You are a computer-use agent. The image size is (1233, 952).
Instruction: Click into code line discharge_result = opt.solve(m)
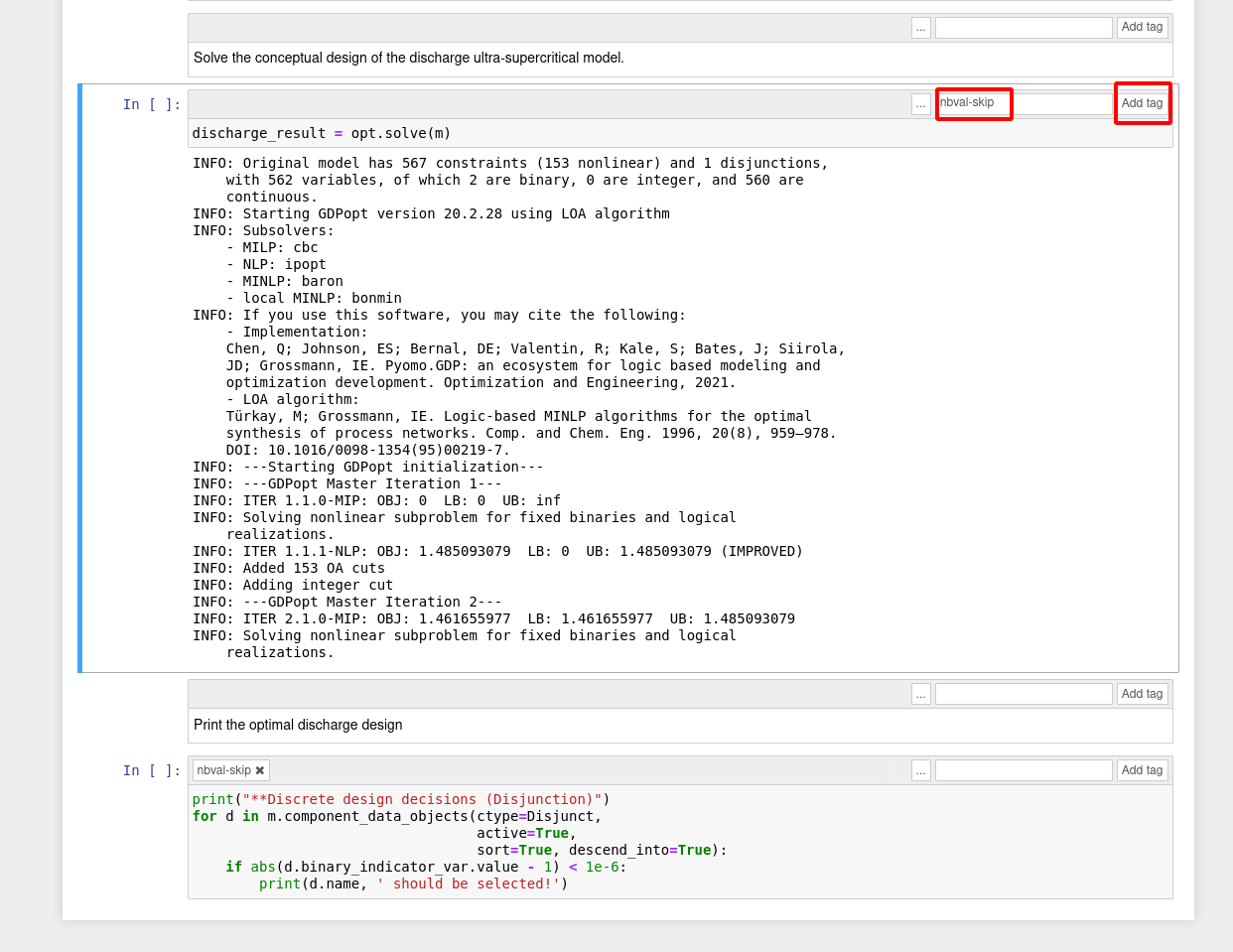pyautogui.click(x=322, y=133)
